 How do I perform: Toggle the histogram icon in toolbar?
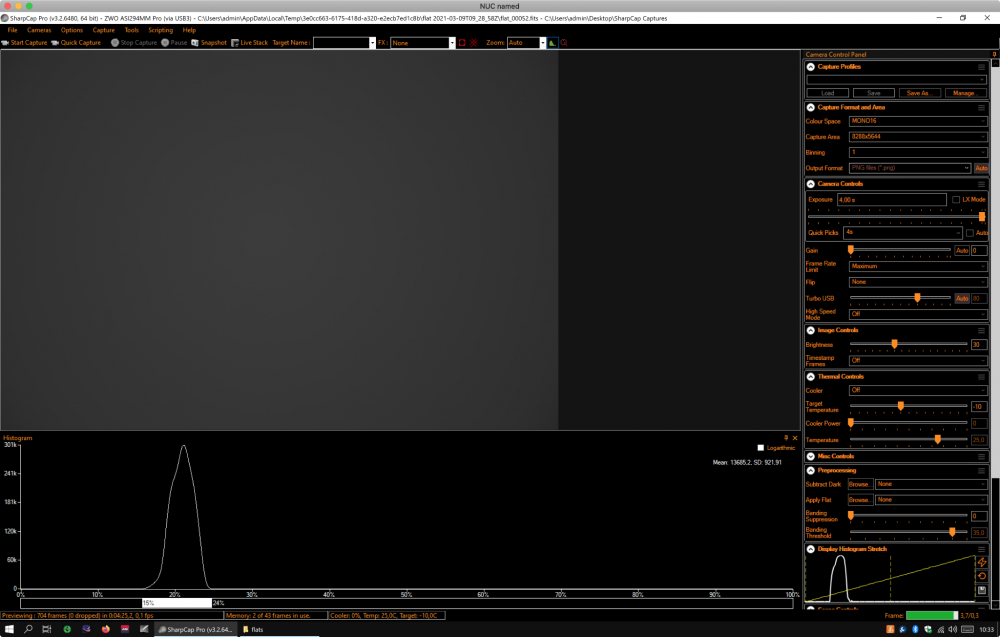[553, 43]
